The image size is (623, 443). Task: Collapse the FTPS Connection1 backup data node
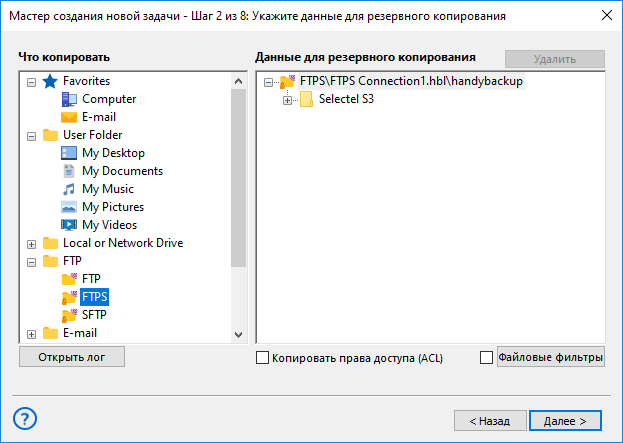click(268, 81)
